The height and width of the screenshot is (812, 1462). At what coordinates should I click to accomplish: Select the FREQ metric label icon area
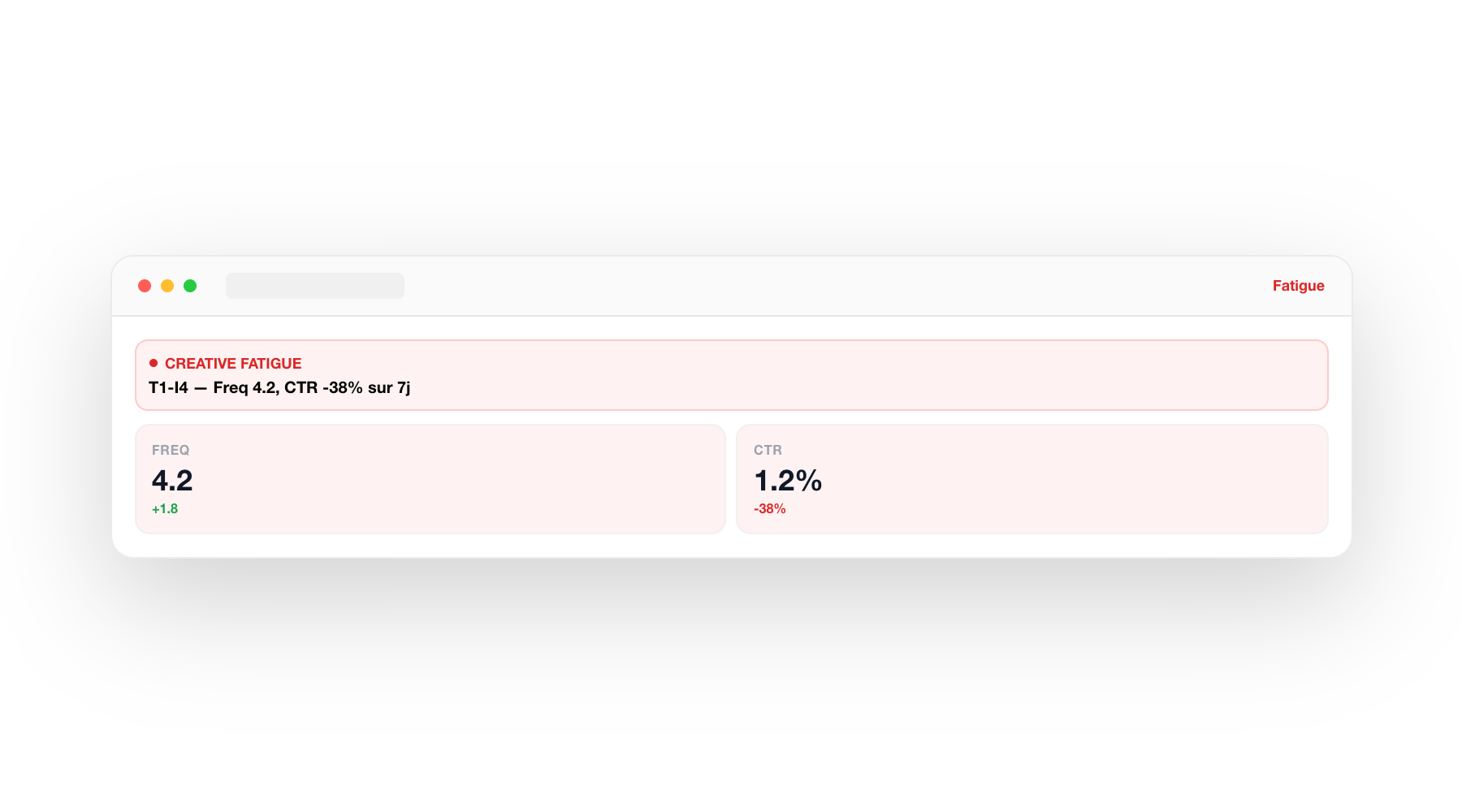click(171, 450)
